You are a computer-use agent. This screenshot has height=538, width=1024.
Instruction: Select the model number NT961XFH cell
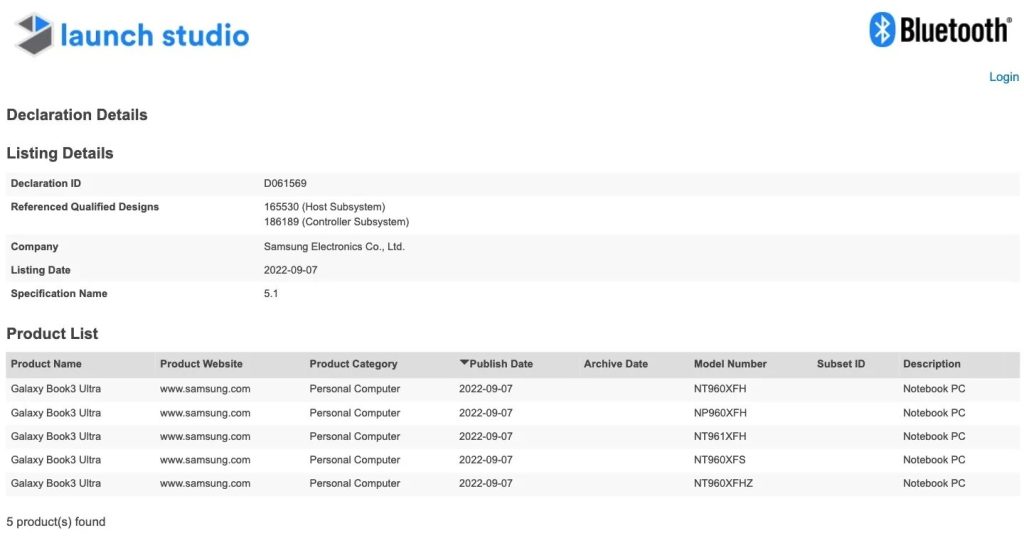point(720,436)
